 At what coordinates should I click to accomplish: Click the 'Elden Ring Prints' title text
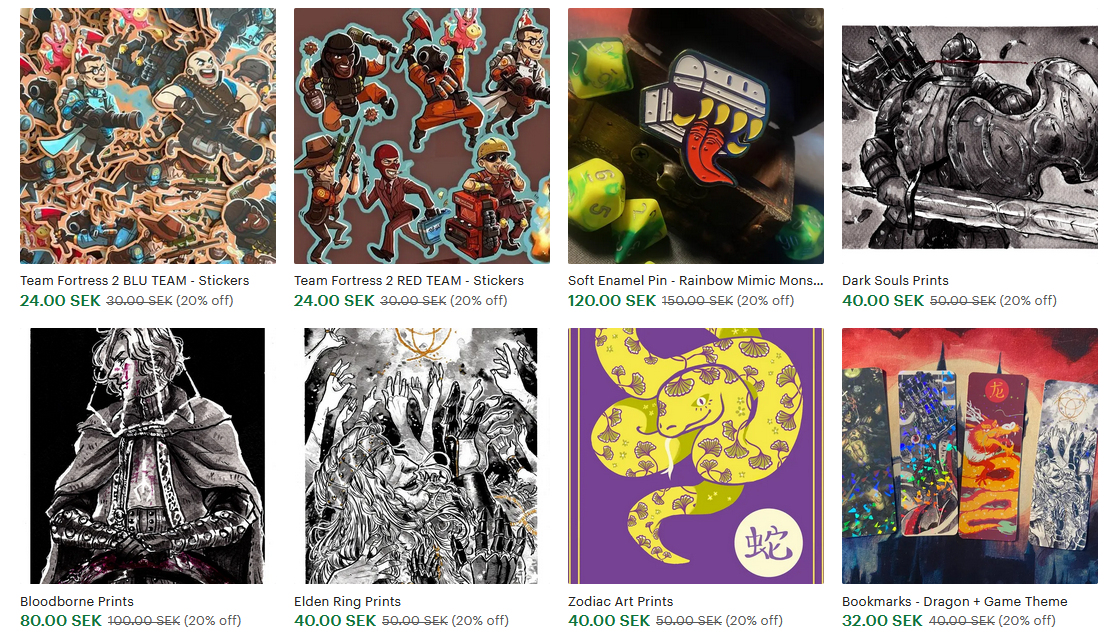point(347,601)
